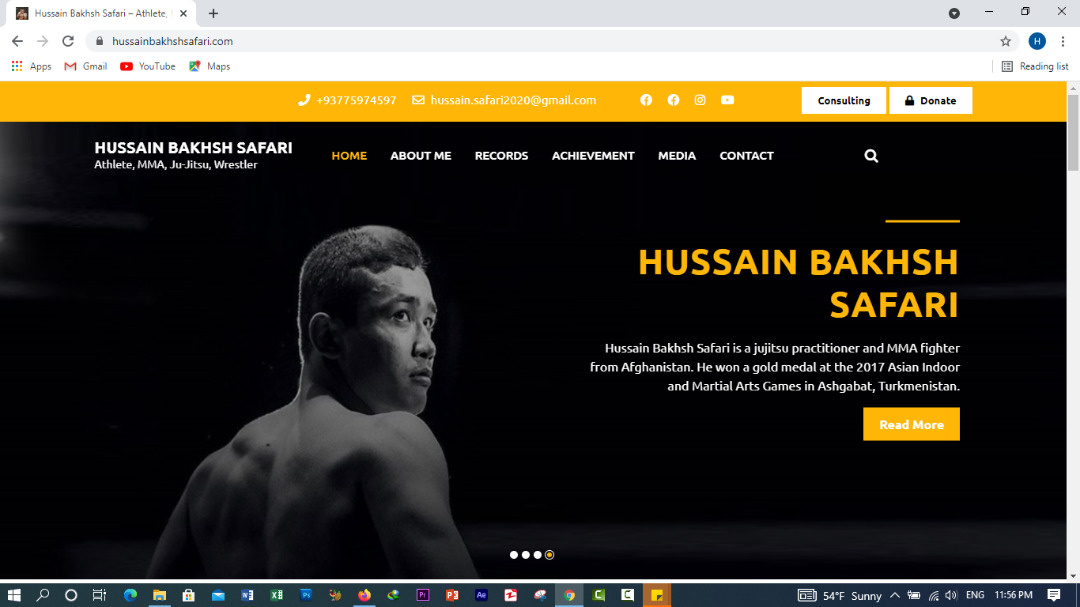Open the Reading list
Viewport: 1080px width, 607px height.
pos(1035,66)
